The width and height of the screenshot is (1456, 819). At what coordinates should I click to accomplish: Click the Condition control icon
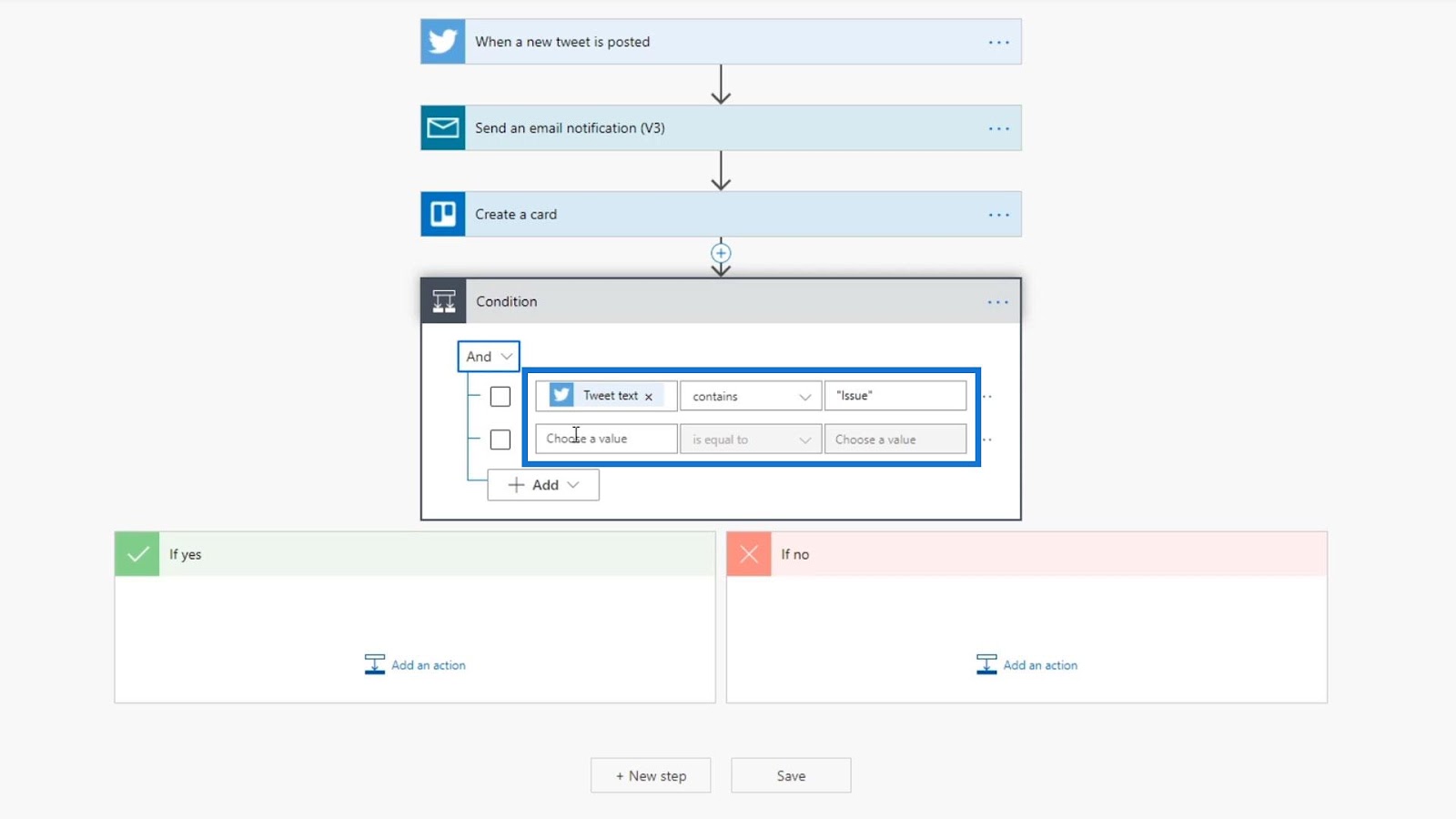click(444, 301)
